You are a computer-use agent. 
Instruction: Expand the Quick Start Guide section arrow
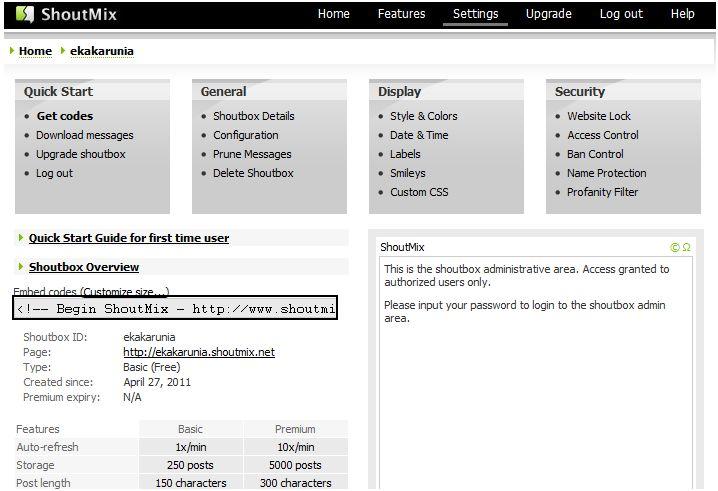click(21, 238)
